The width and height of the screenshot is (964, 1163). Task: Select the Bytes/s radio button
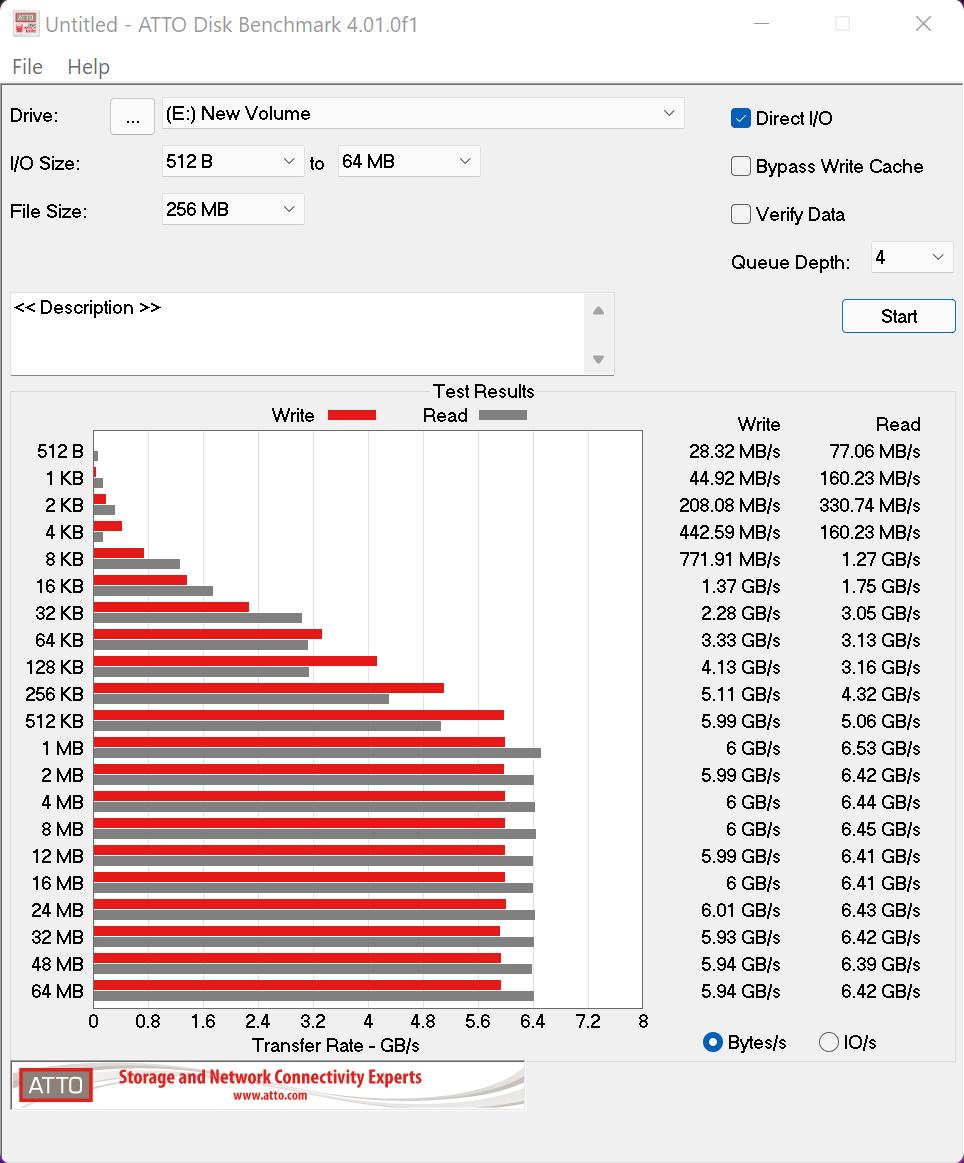[x=713, y=1042]
